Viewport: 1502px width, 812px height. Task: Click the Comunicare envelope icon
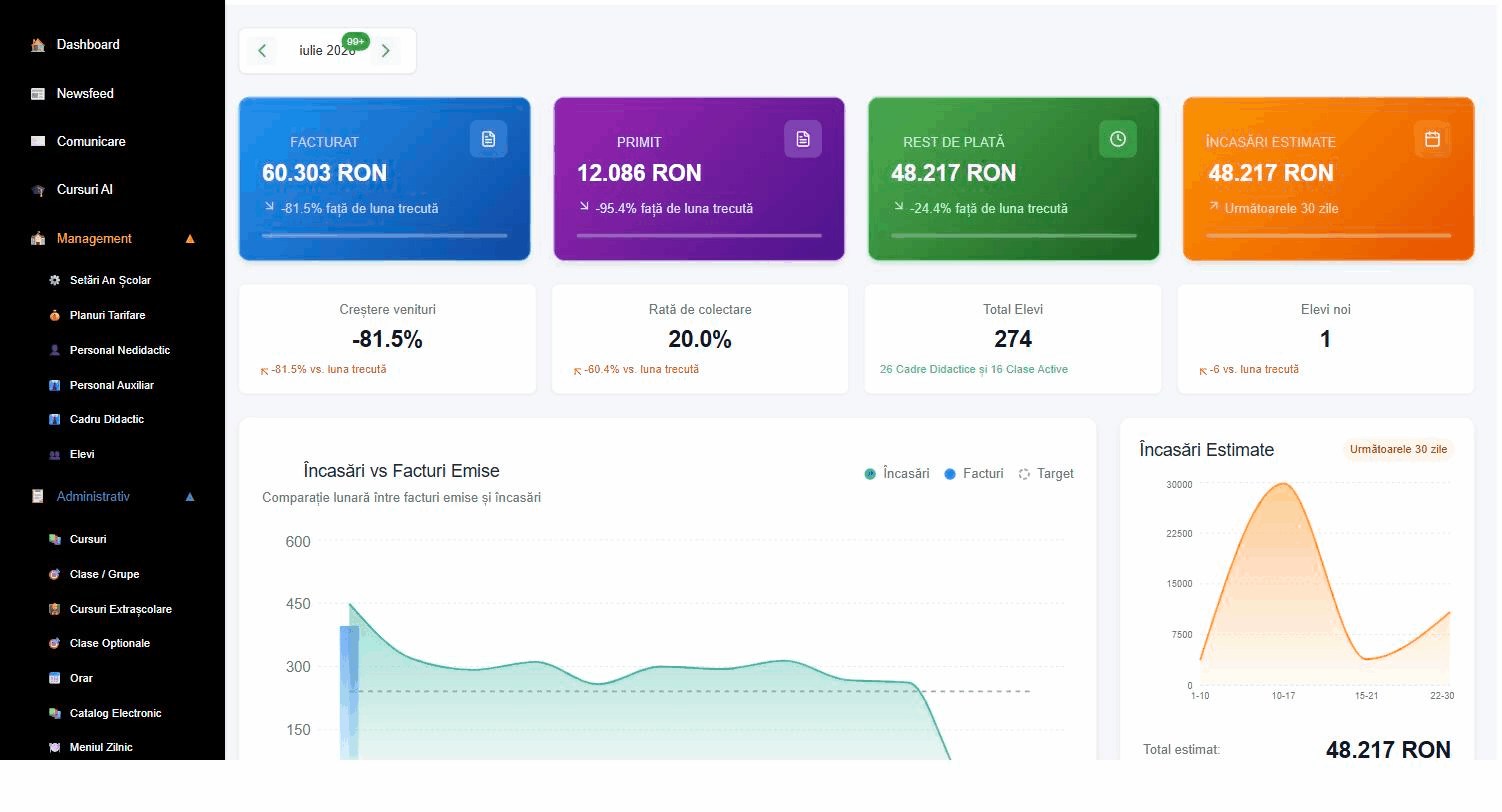coord(38,142)
